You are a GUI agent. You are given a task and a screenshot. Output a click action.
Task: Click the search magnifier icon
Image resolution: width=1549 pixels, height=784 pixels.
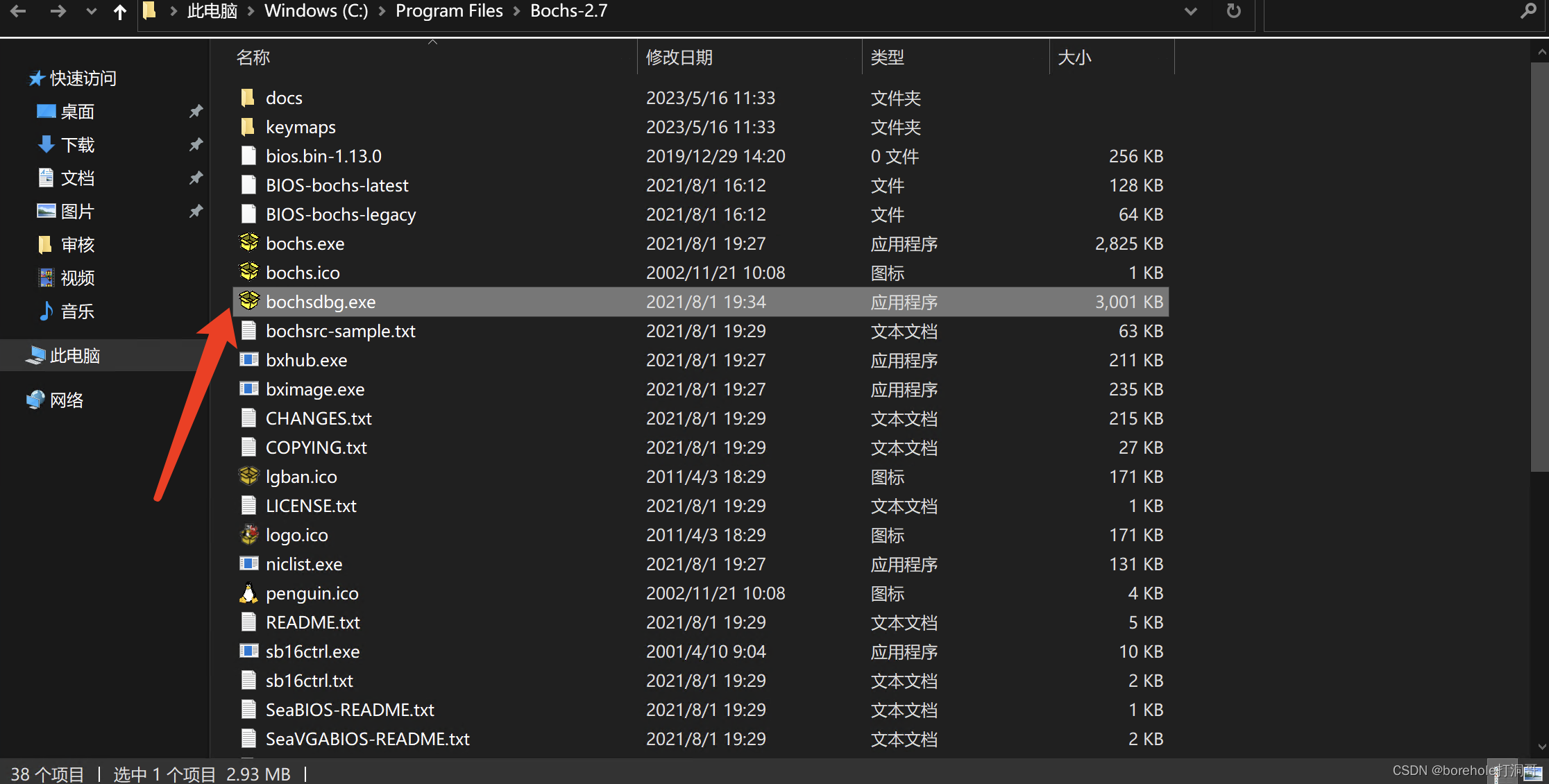pos(1527,12)
